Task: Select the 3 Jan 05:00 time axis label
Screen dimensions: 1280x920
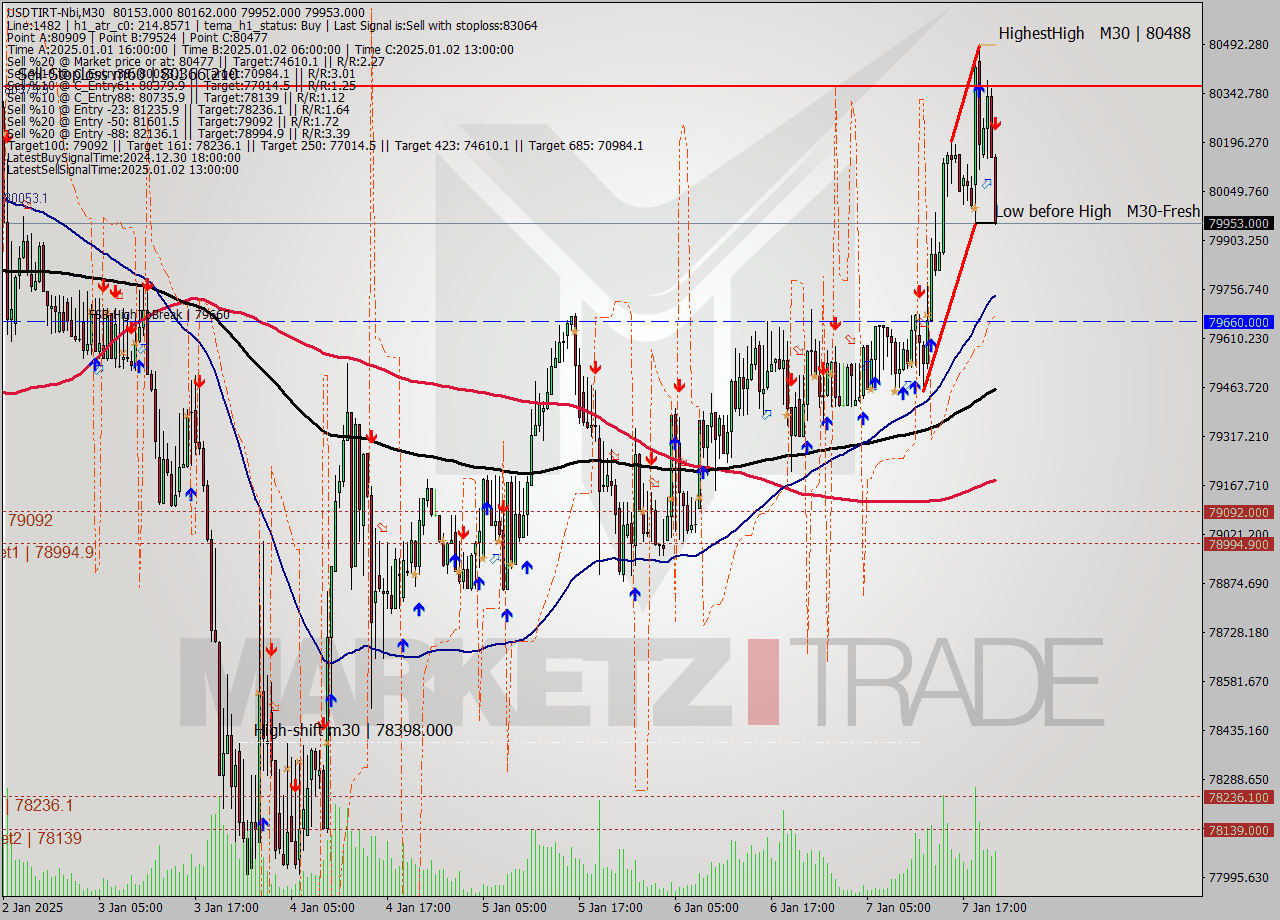Action: click(129, 908)
